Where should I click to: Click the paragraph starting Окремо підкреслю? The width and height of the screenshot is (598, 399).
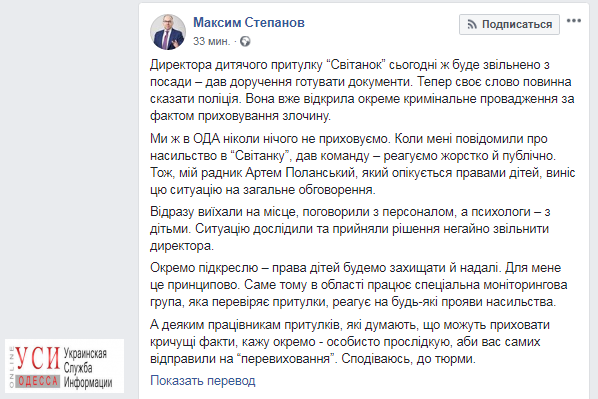coord(358,285)
